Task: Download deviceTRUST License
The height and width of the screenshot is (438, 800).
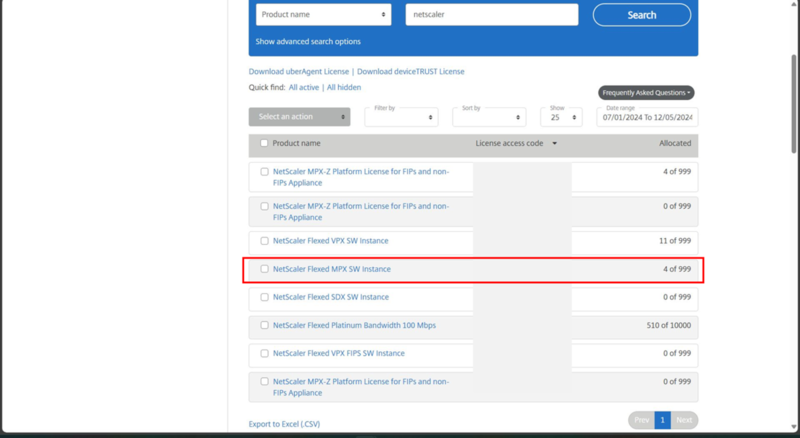Action: pyautogui.click(x=411, y=71)
